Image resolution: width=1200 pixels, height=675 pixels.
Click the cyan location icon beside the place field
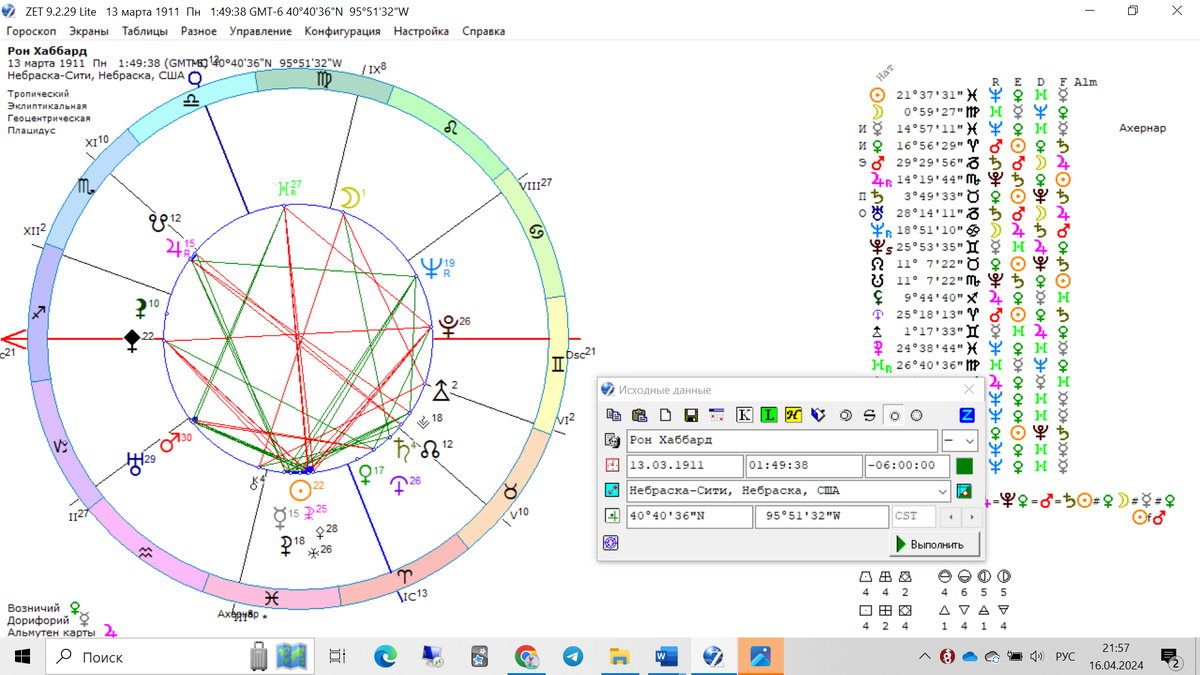[x=612, y=491]
